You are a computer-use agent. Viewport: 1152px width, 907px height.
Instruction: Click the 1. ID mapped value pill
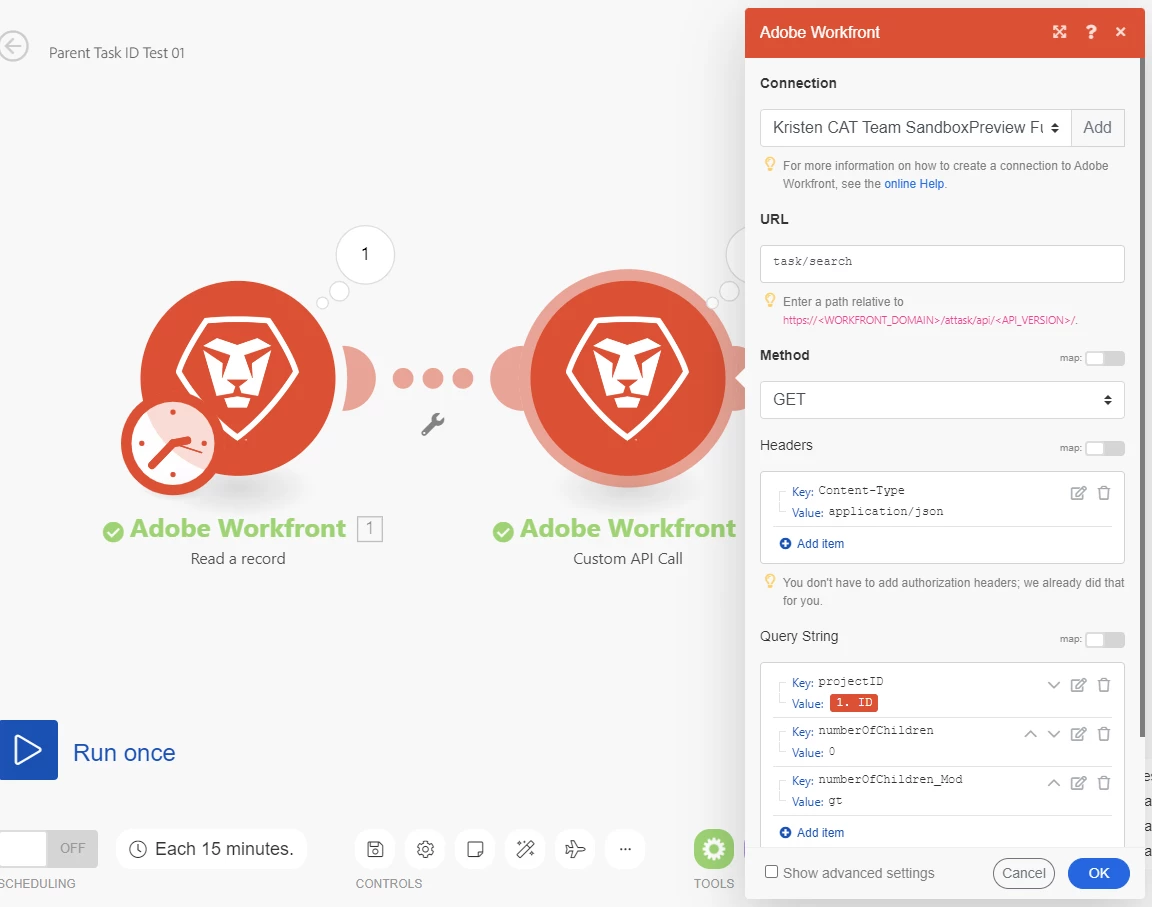(x=854, y=703)
